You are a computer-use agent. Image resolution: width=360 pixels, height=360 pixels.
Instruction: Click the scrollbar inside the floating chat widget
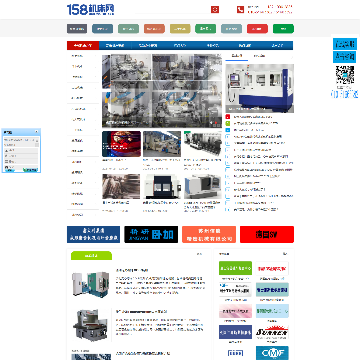pos(37,143)
